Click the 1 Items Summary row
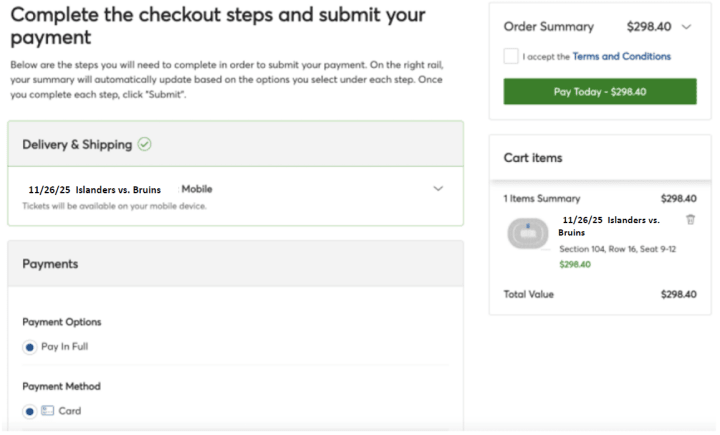 [600, 198]
